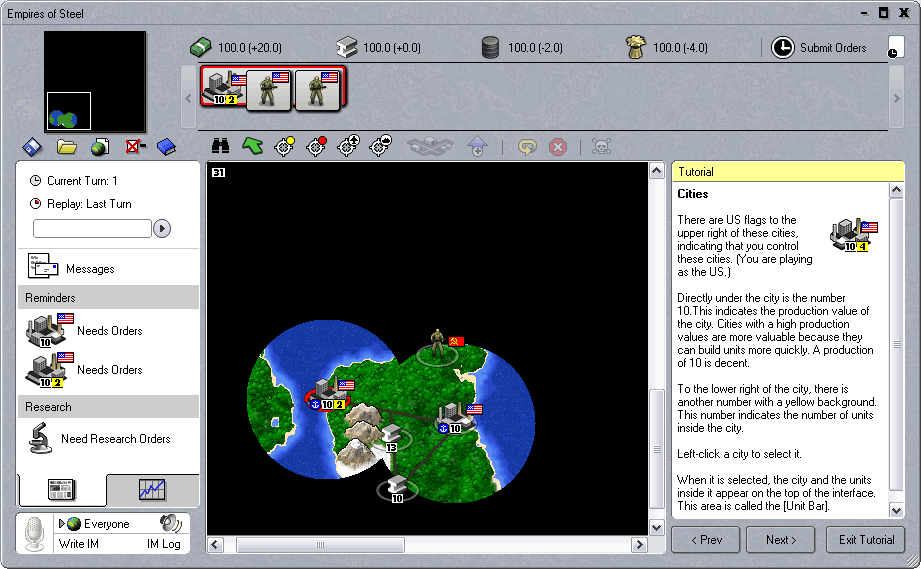Click the crosshair icon with red dot

point(316,147)
